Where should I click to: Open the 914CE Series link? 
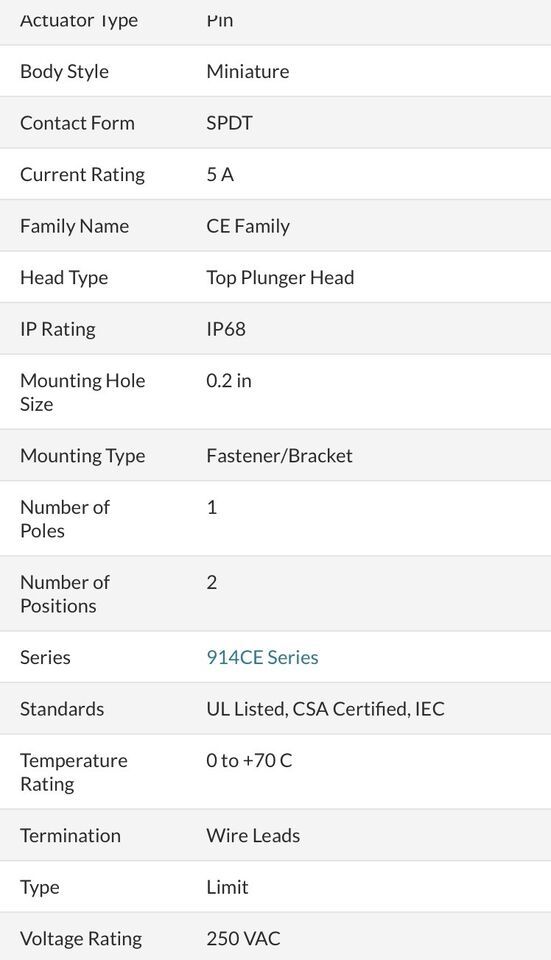262,657
